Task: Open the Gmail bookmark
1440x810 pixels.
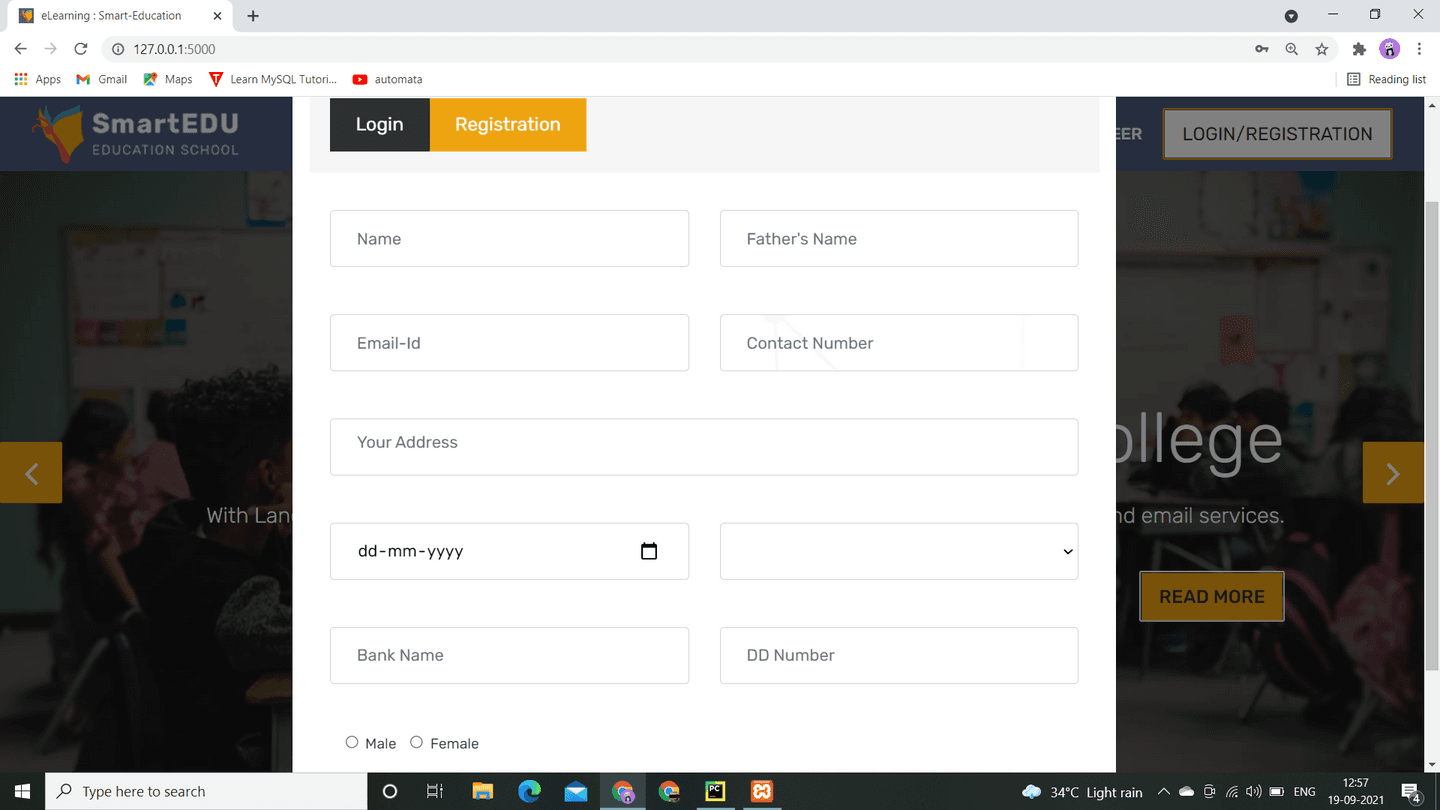Action: click(x=102, y=79)
